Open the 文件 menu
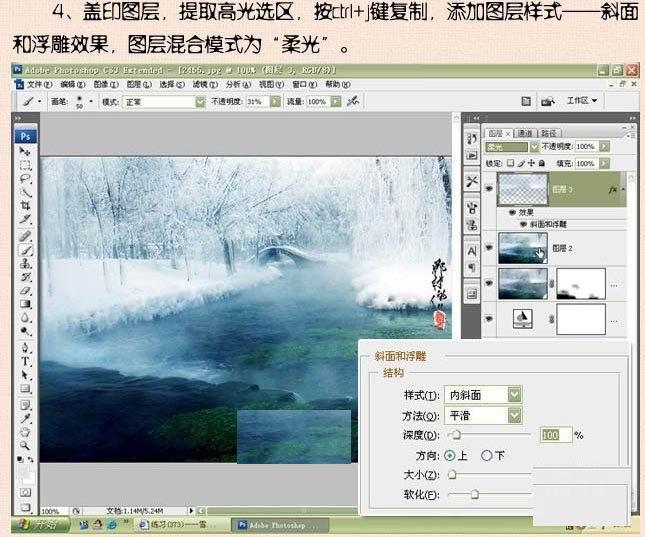Screen dimensions: 645x537 coord(39,84)
